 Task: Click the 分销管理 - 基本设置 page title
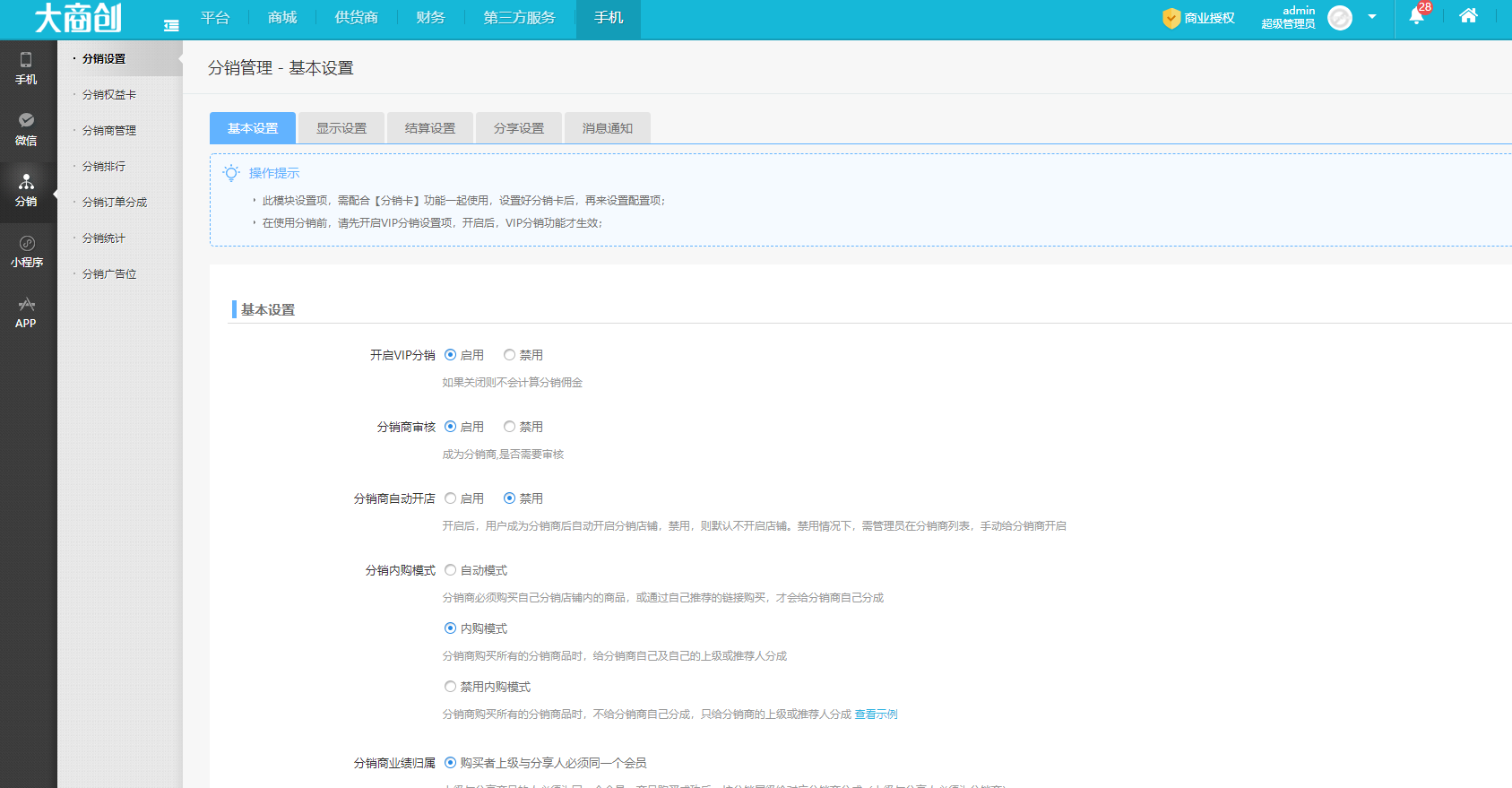pyautogui.click(x=281, y=68)
